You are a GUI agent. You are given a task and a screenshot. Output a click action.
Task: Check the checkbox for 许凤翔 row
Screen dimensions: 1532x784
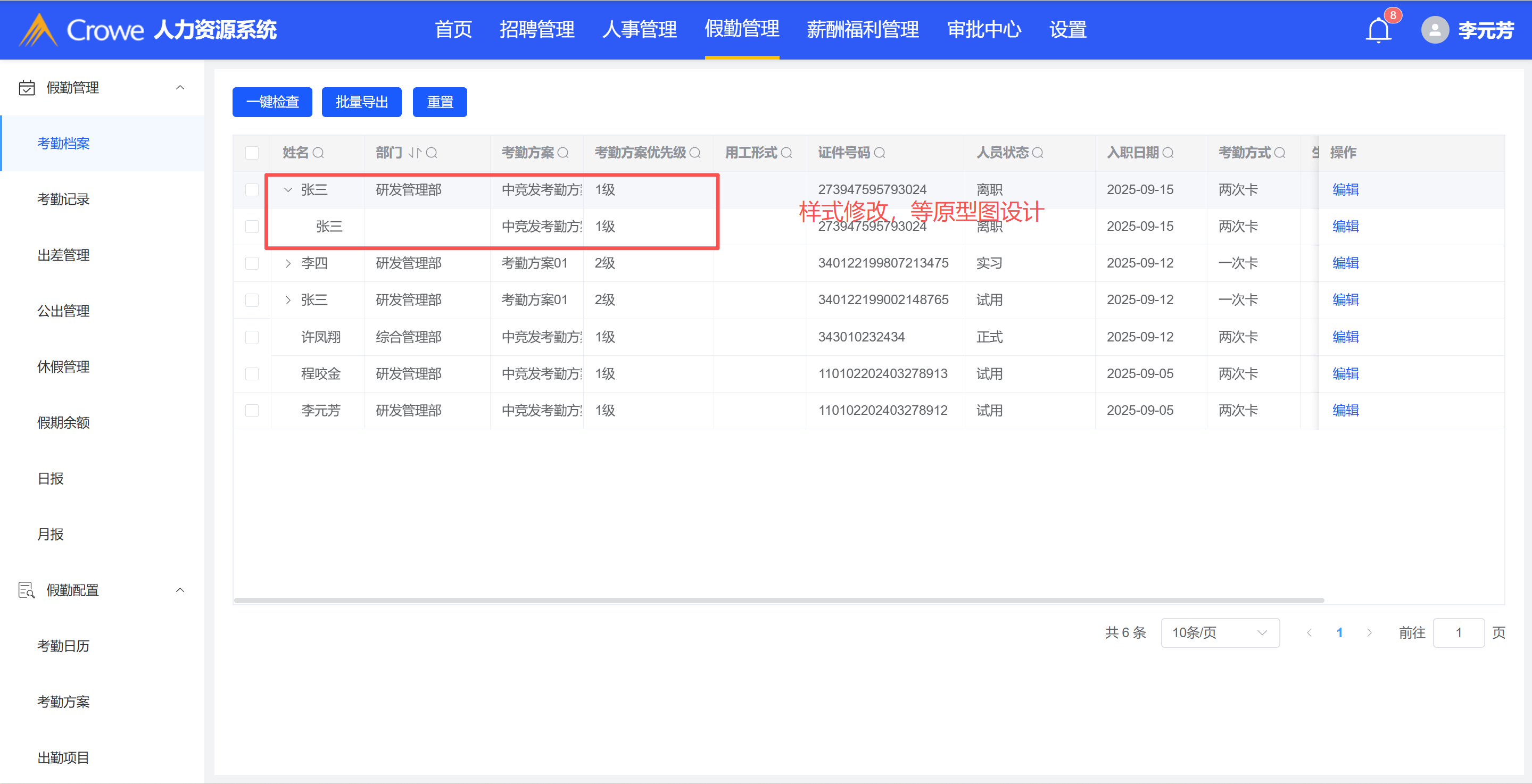pos(252,337)
